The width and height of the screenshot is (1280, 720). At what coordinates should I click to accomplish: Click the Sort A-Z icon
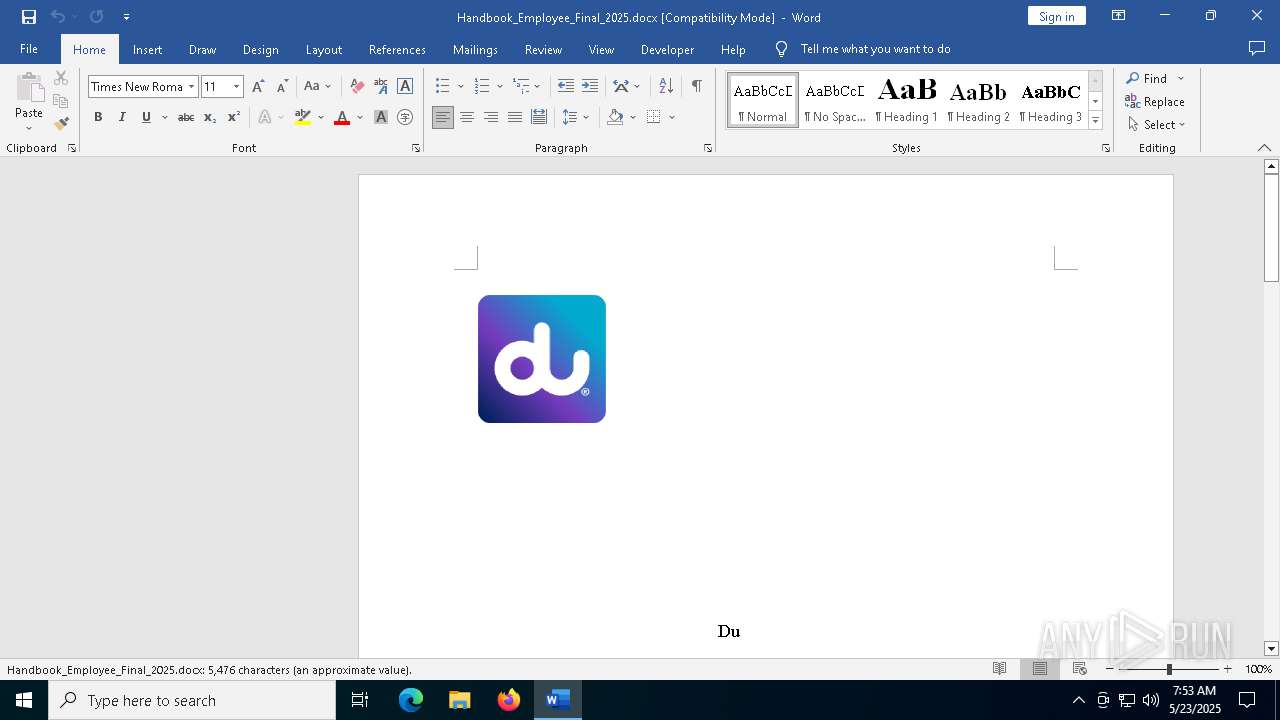click(x=666, y=86)
